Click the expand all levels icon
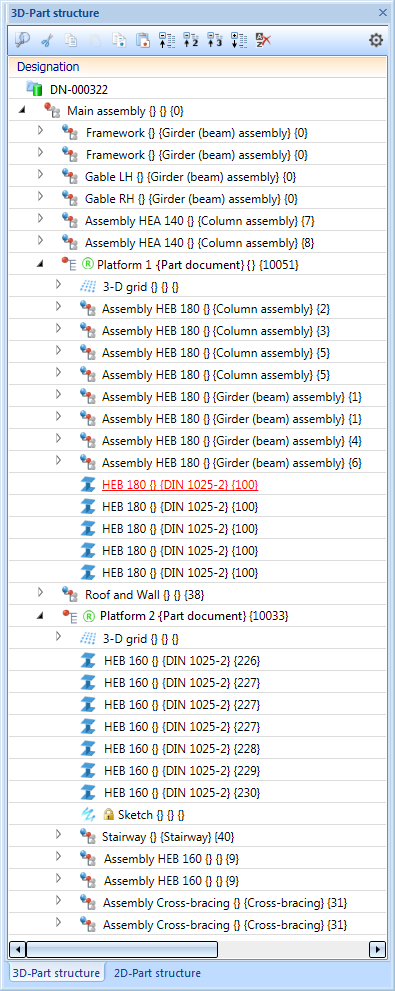This screenshot has height=991, width=395. 239,40
